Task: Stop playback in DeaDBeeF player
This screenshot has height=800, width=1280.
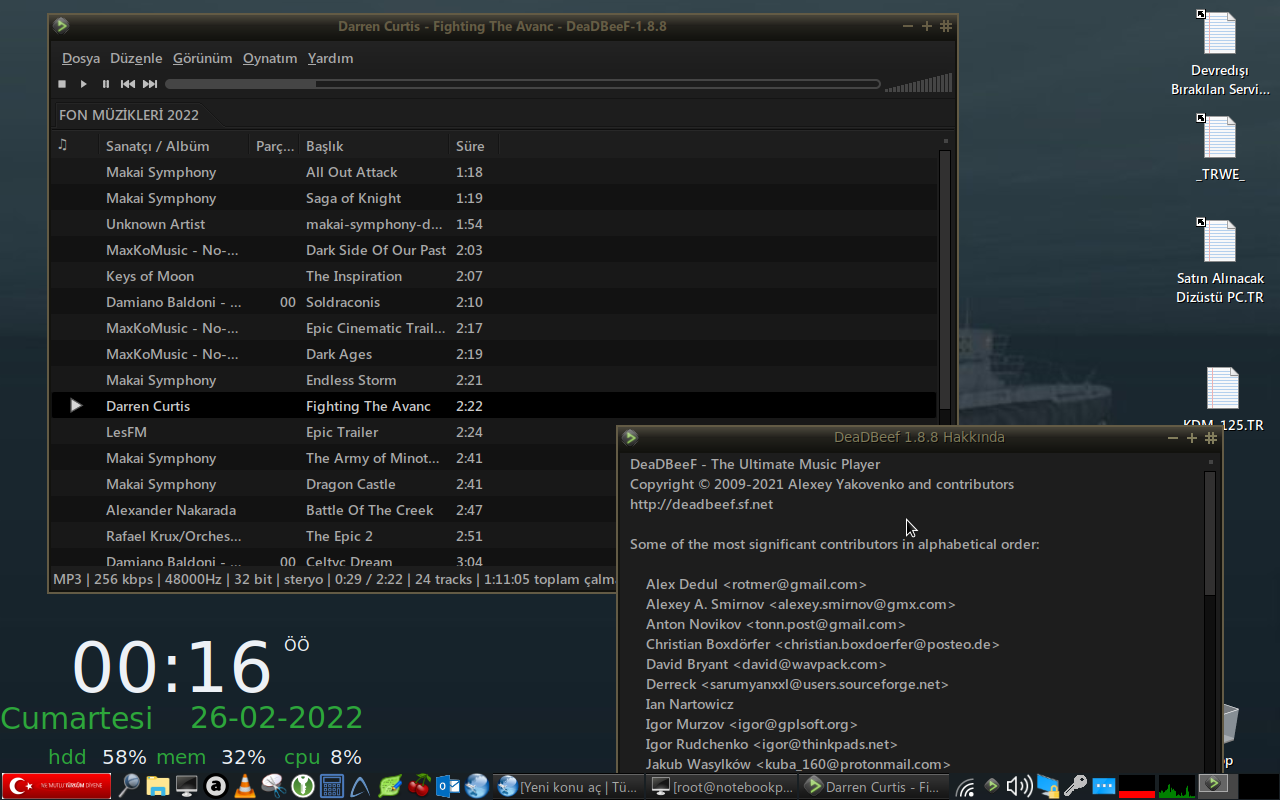Action: pyautogui.click(x=62, y=85)
